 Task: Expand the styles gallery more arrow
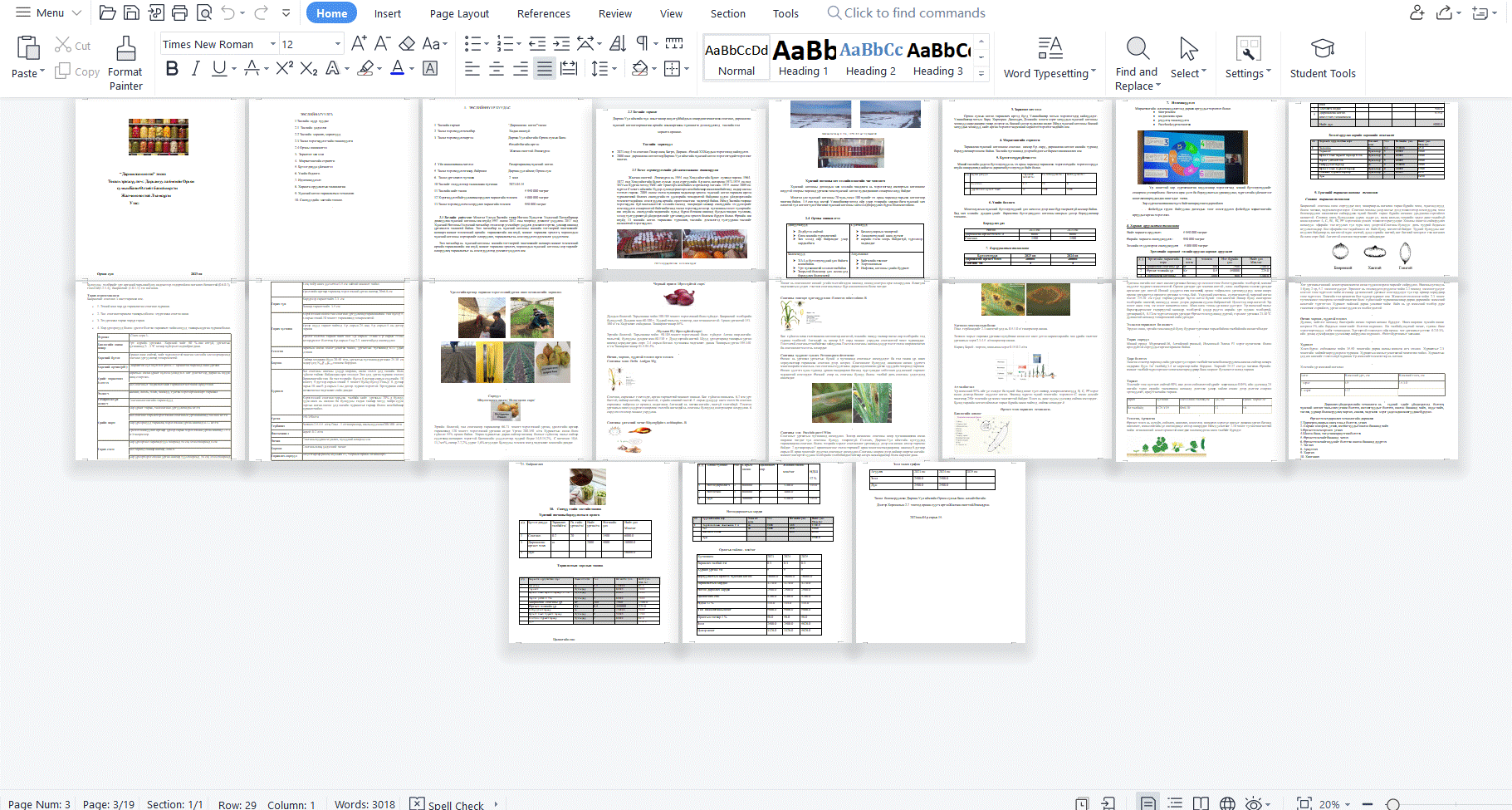pyautogui.click(x=981, y=73)
